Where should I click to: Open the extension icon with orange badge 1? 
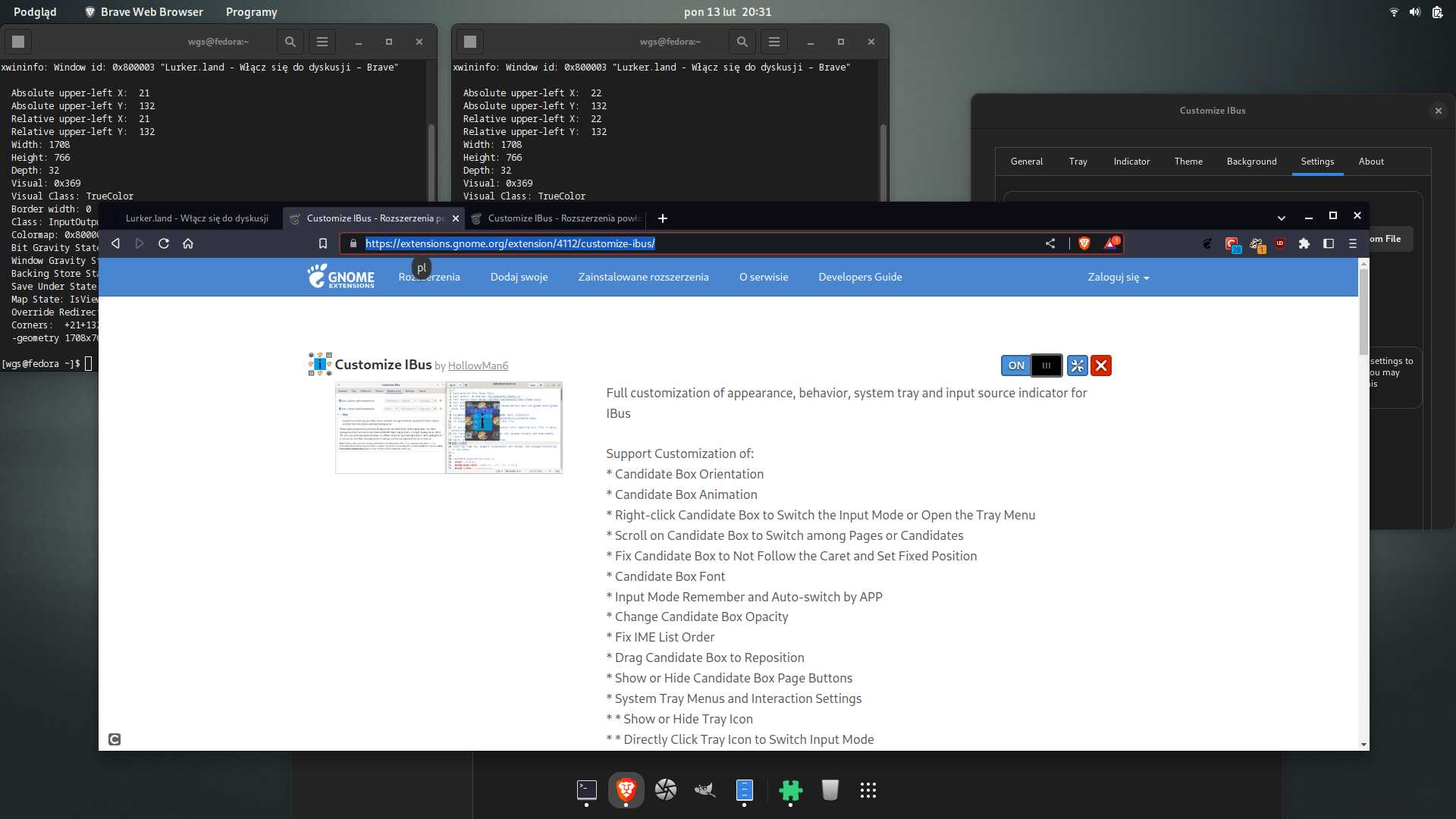[1257, 244]
